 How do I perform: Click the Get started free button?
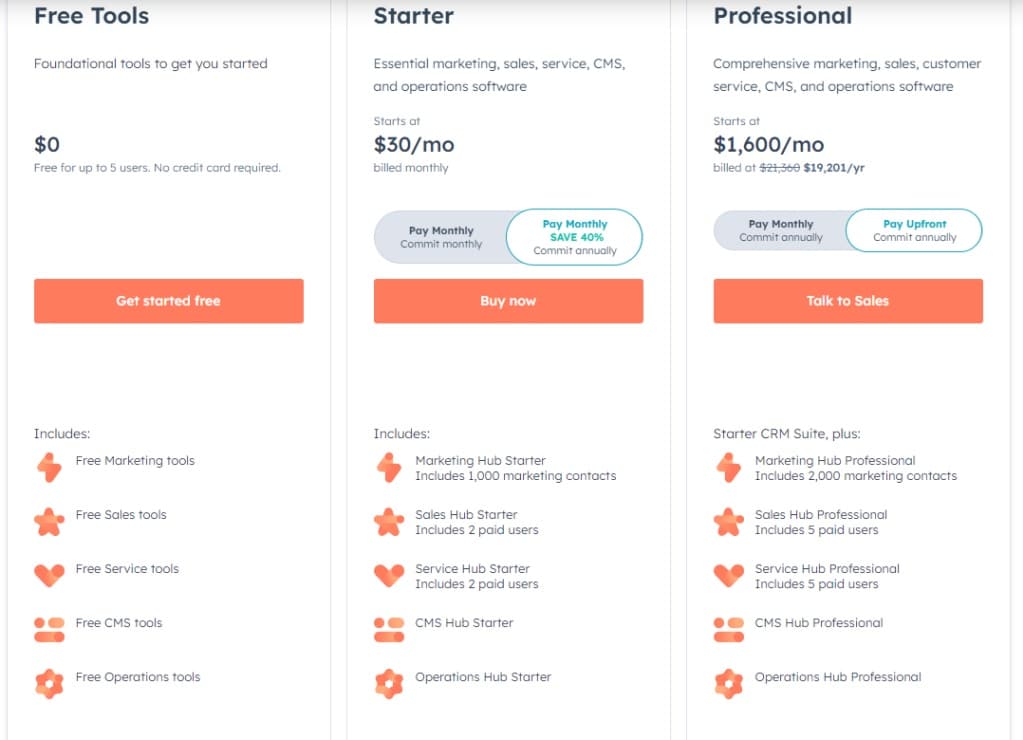point(168,301)
